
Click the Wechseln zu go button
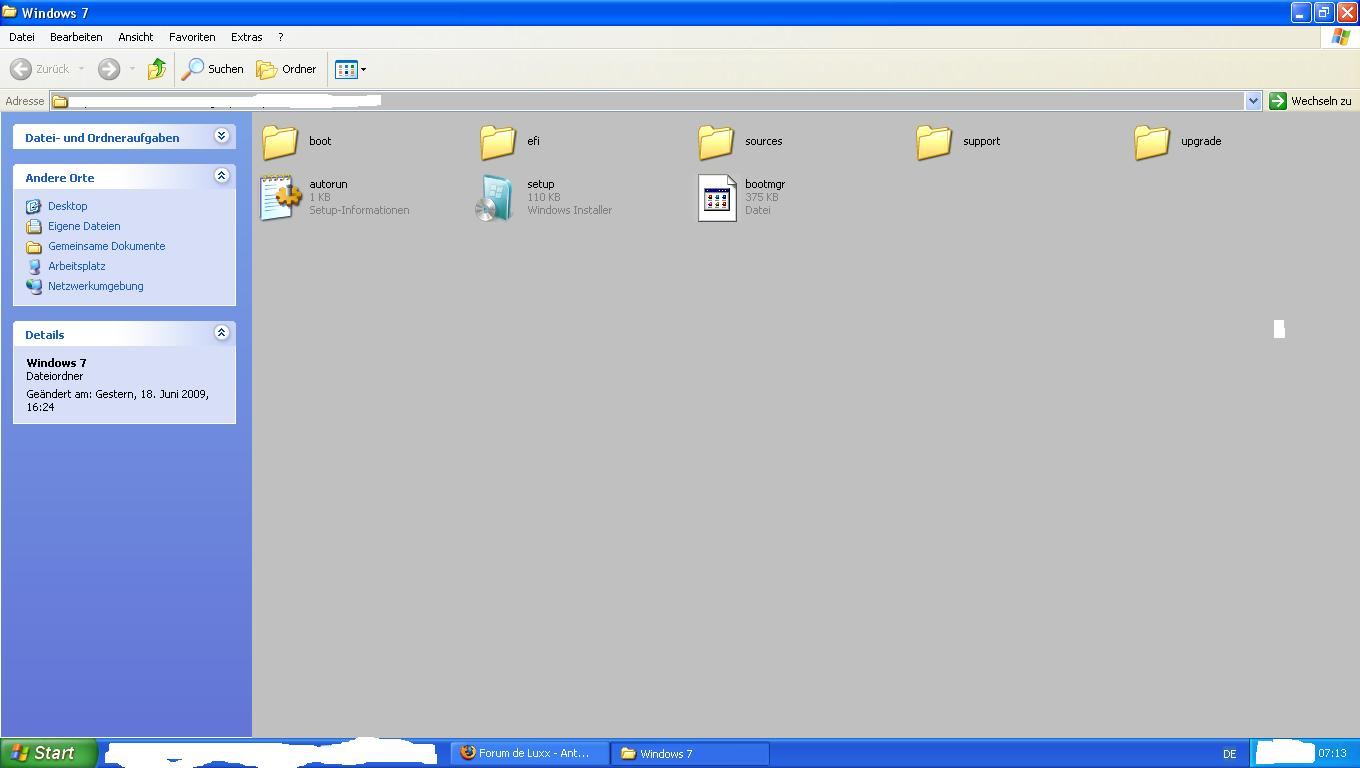[x=1310, y=101]
